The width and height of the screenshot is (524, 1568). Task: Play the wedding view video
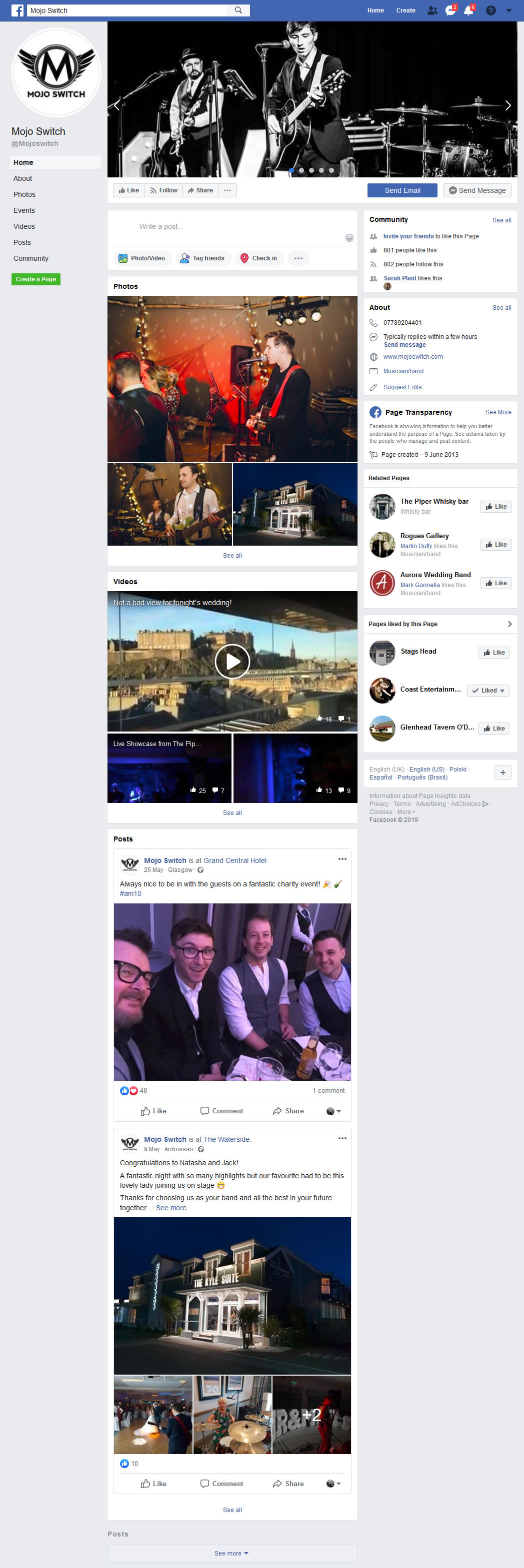point(232,661)
